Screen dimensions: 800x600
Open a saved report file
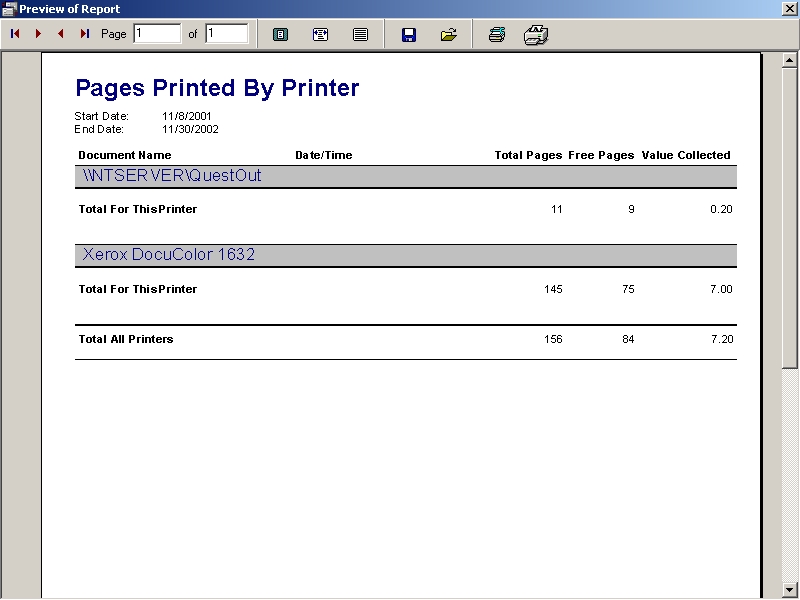(448, 35)
